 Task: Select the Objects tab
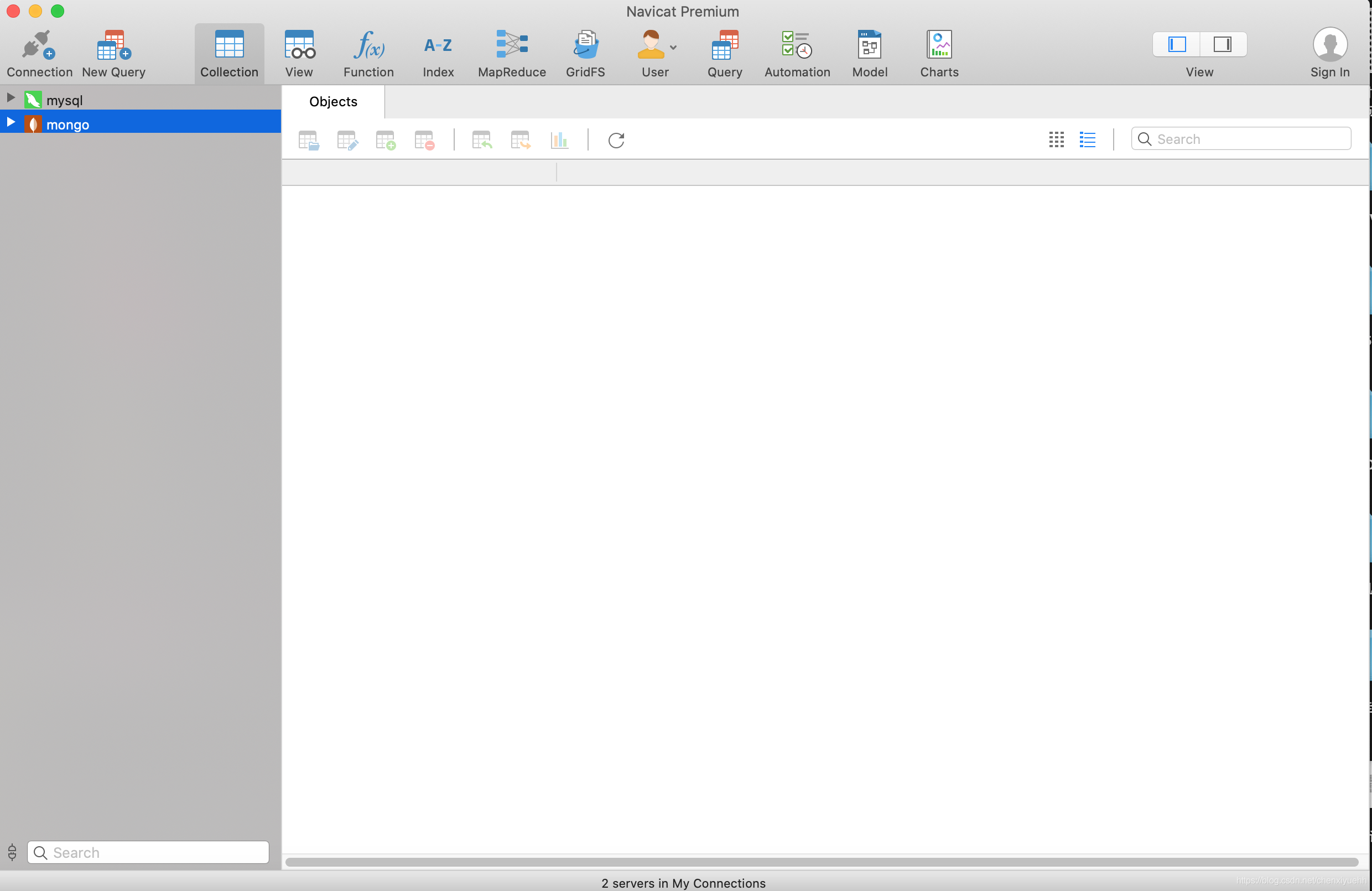333,101
